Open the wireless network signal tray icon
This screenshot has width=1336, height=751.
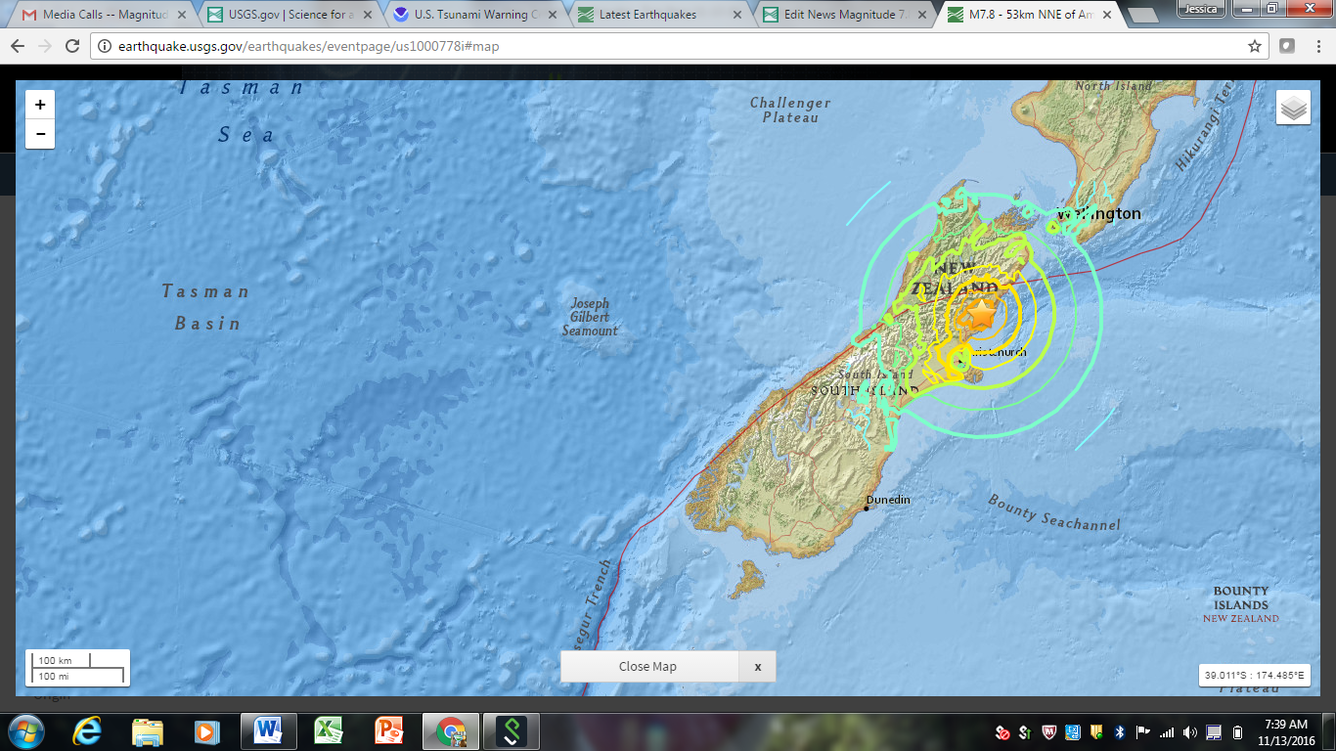(x=1166, y=733)
